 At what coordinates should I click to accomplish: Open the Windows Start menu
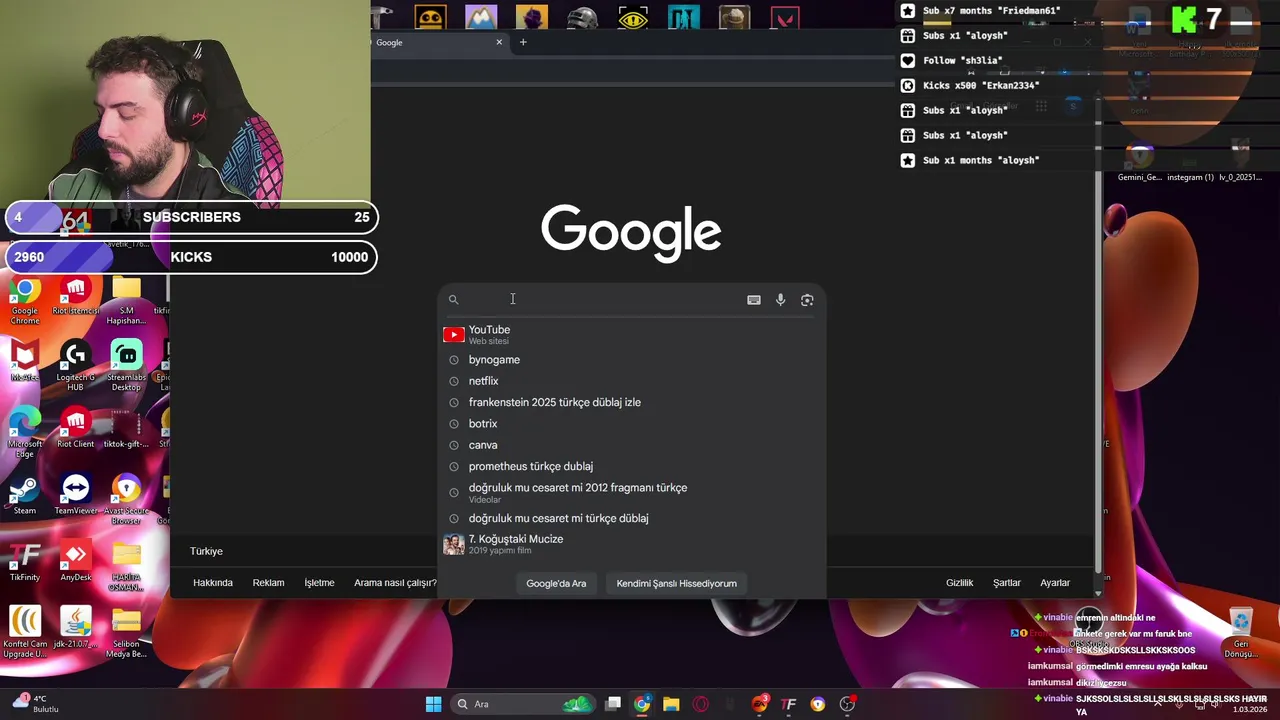[x=433, y=704]
